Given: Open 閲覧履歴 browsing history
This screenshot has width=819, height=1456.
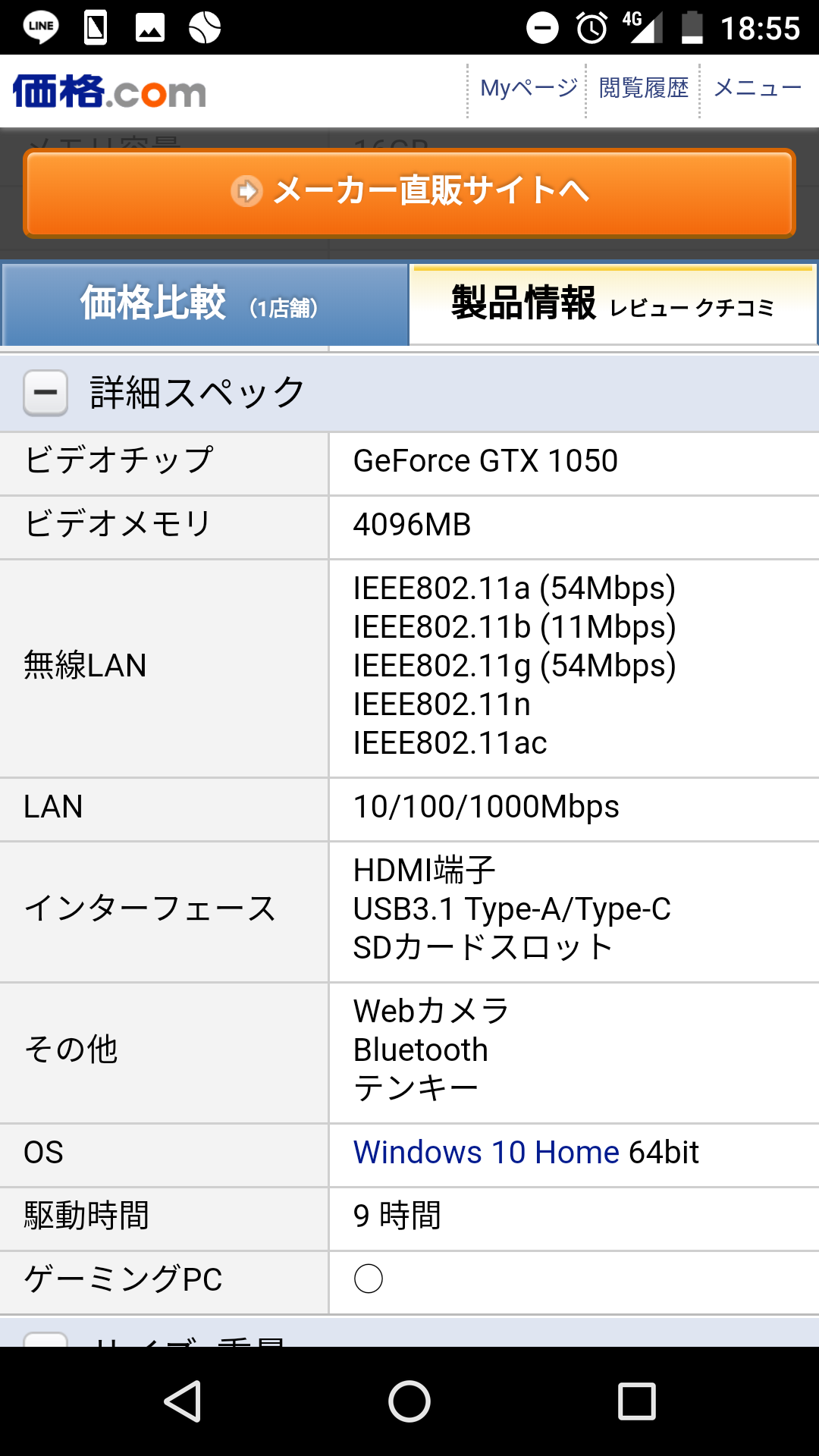Looking at the screenshot, I should [x=644, y=88].
